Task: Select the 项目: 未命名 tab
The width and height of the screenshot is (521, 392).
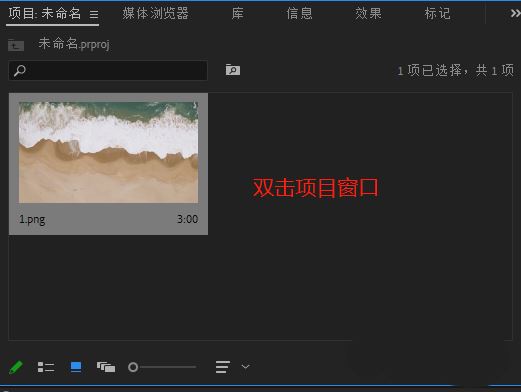Action: (45, 14)
